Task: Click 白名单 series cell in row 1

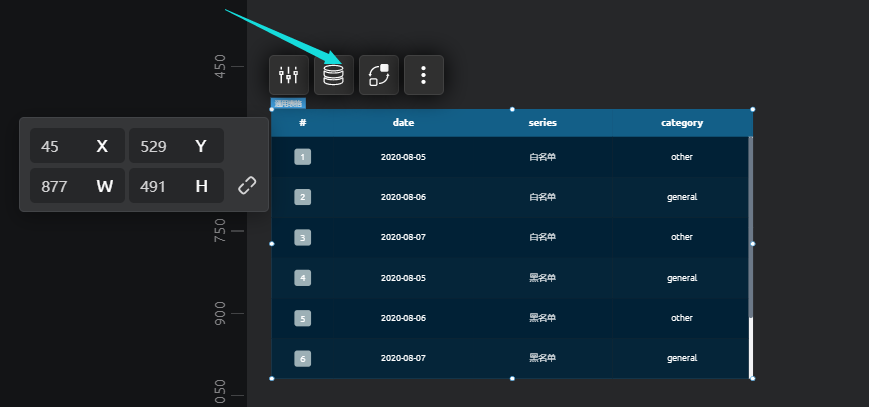Action: click(x=543, y=157)
